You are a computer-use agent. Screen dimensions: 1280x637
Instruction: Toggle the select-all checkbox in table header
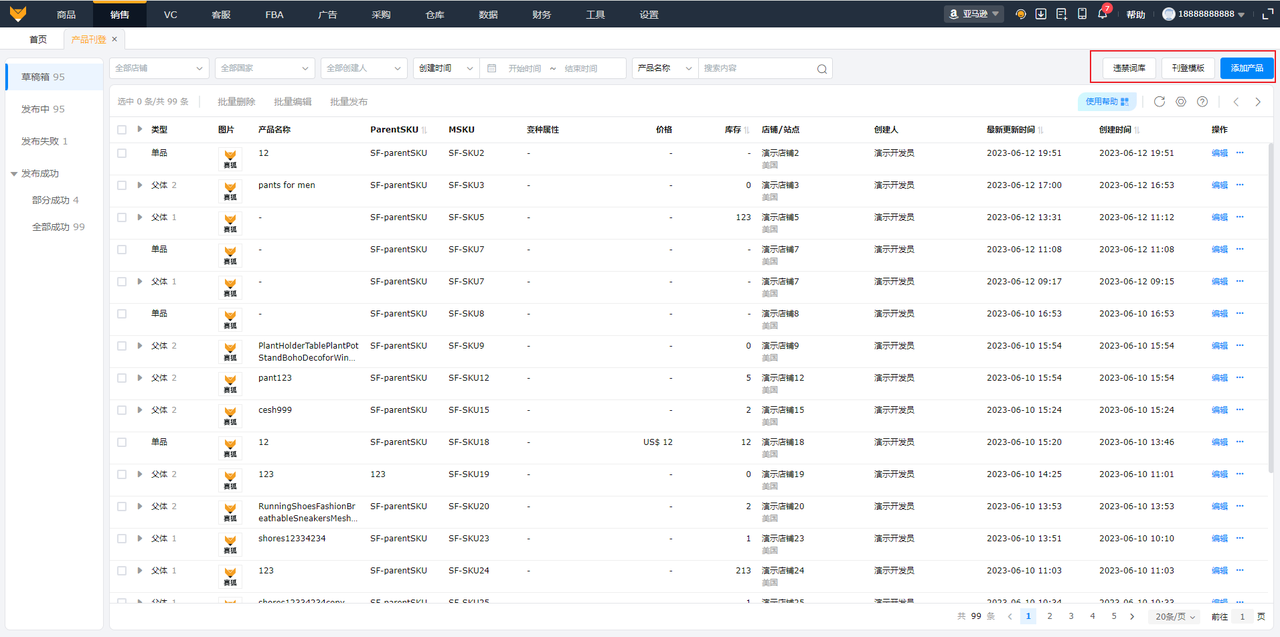coord(122,130)
